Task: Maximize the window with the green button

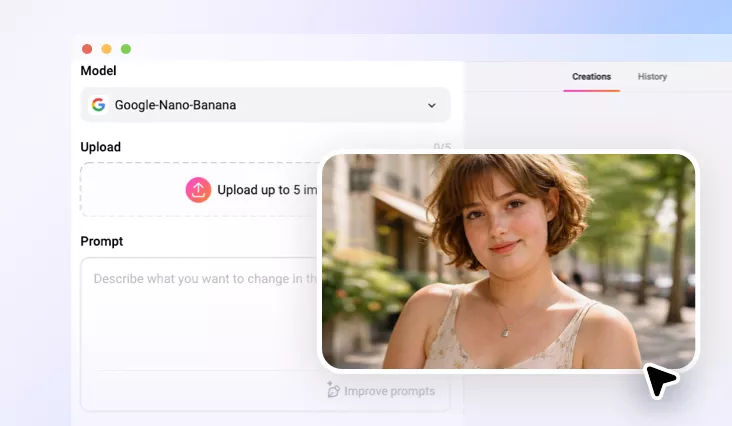Action: point(126,49)
